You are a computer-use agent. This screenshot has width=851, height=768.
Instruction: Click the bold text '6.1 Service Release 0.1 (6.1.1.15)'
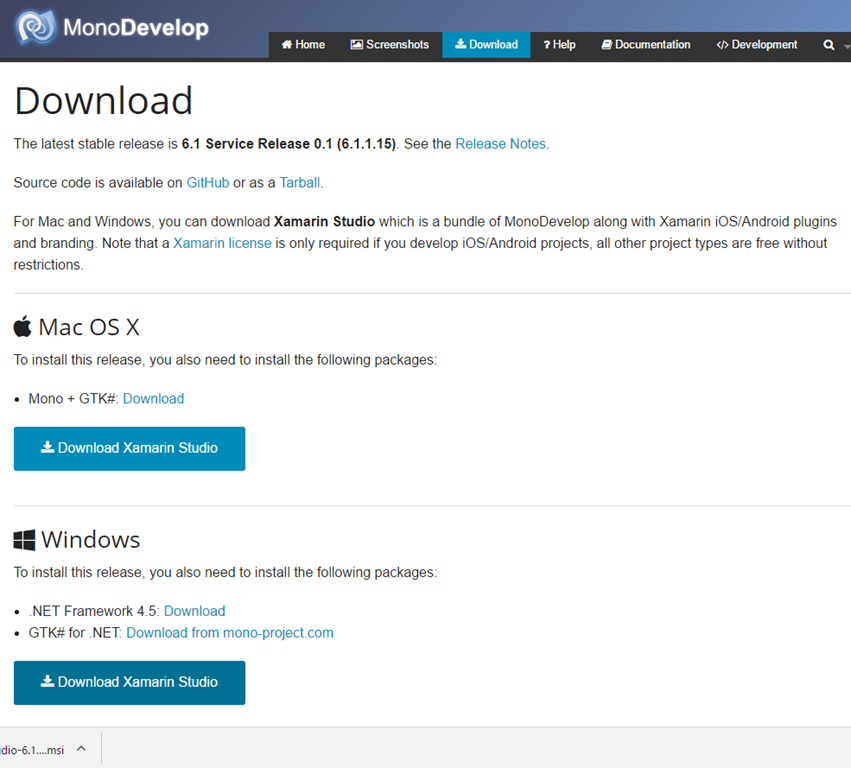pyautogui.click(x=288, y=144)
